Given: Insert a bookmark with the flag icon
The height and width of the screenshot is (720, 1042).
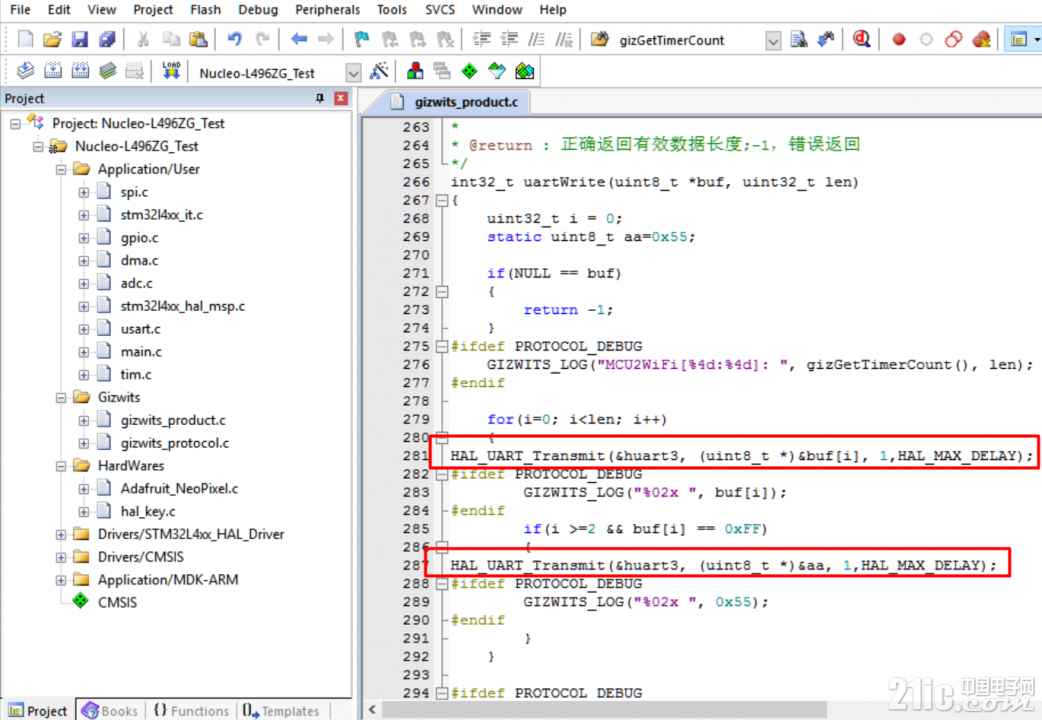Looking at the screenshot, I should [362, 39].
